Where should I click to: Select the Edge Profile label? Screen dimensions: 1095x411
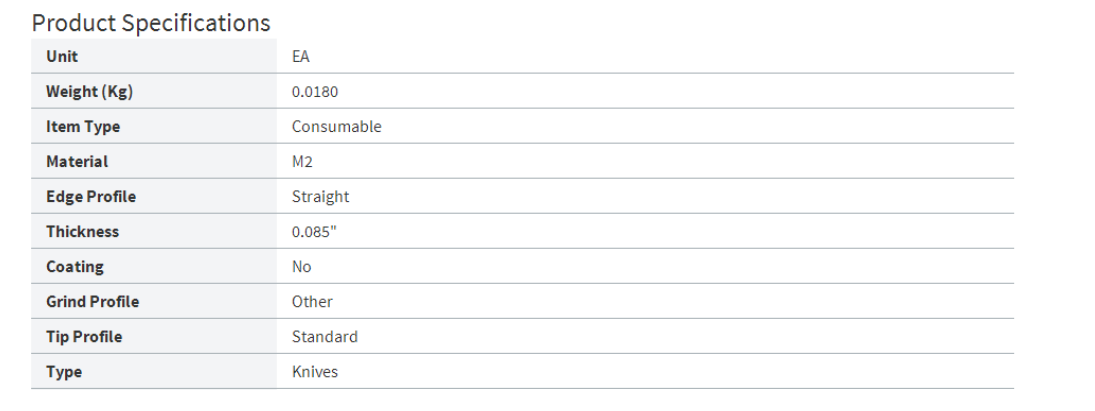[x=91, y=197]
